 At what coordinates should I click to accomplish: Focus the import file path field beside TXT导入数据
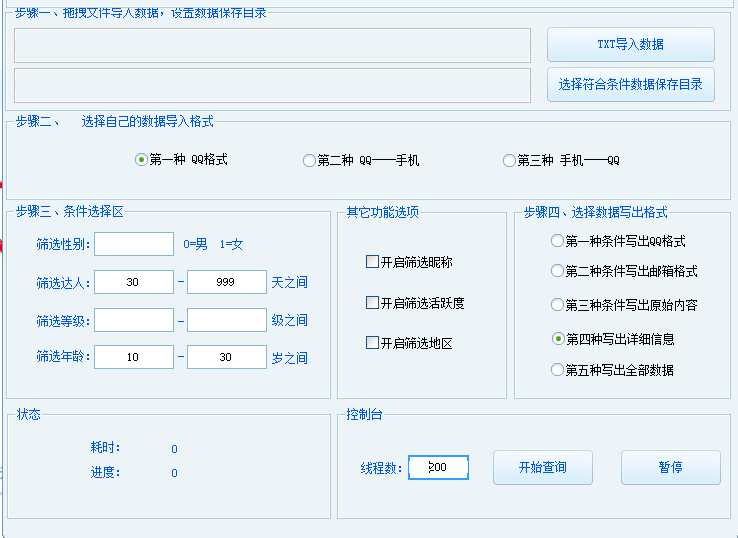pos(273,45)
